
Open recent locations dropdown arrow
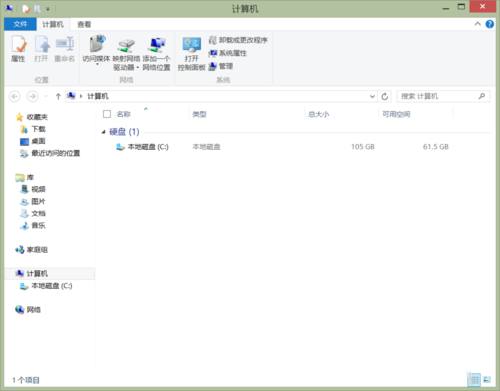(x=46, y=97)
